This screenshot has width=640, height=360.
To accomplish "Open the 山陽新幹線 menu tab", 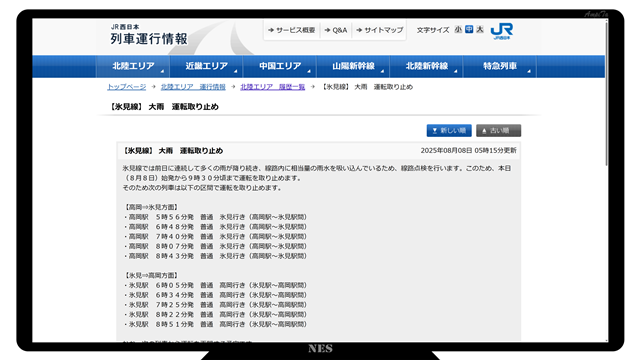I will click(x=353, y=66).
